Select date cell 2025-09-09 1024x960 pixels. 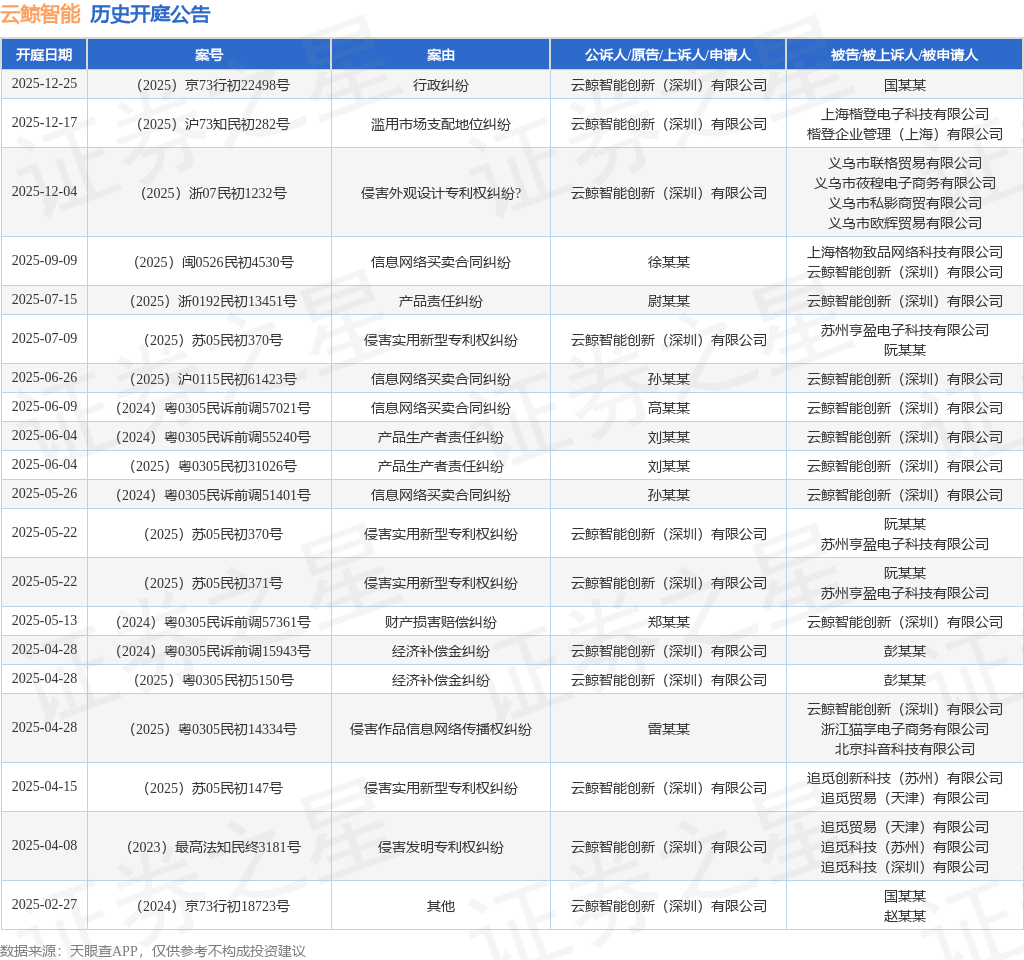point(44,260)
